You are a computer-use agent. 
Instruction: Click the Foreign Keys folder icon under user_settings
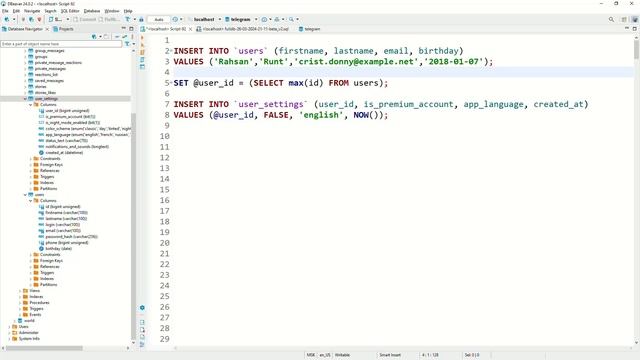click(36, 164)
